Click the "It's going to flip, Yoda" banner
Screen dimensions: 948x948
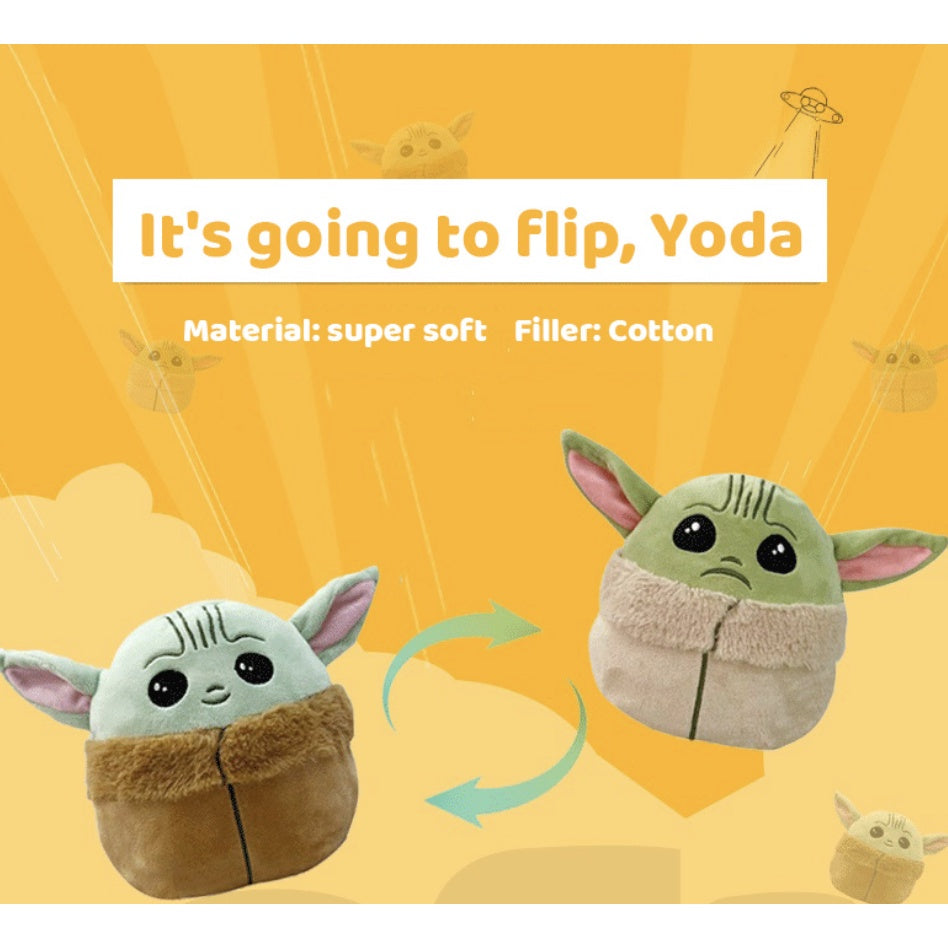pyautogui.click(x=469, y=230)
